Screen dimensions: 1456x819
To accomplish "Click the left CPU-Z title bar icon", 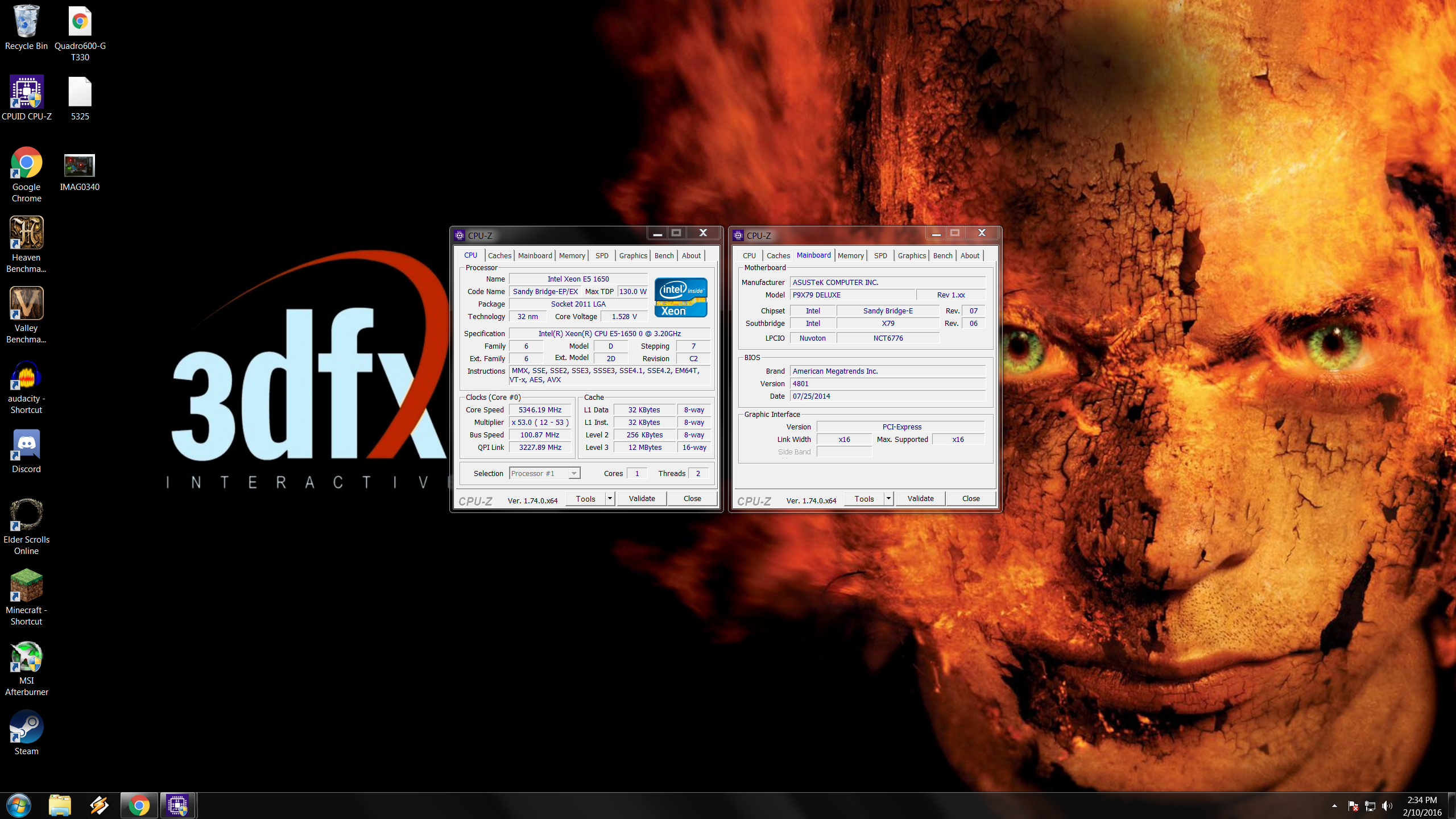I will click(x=460, y=235).
